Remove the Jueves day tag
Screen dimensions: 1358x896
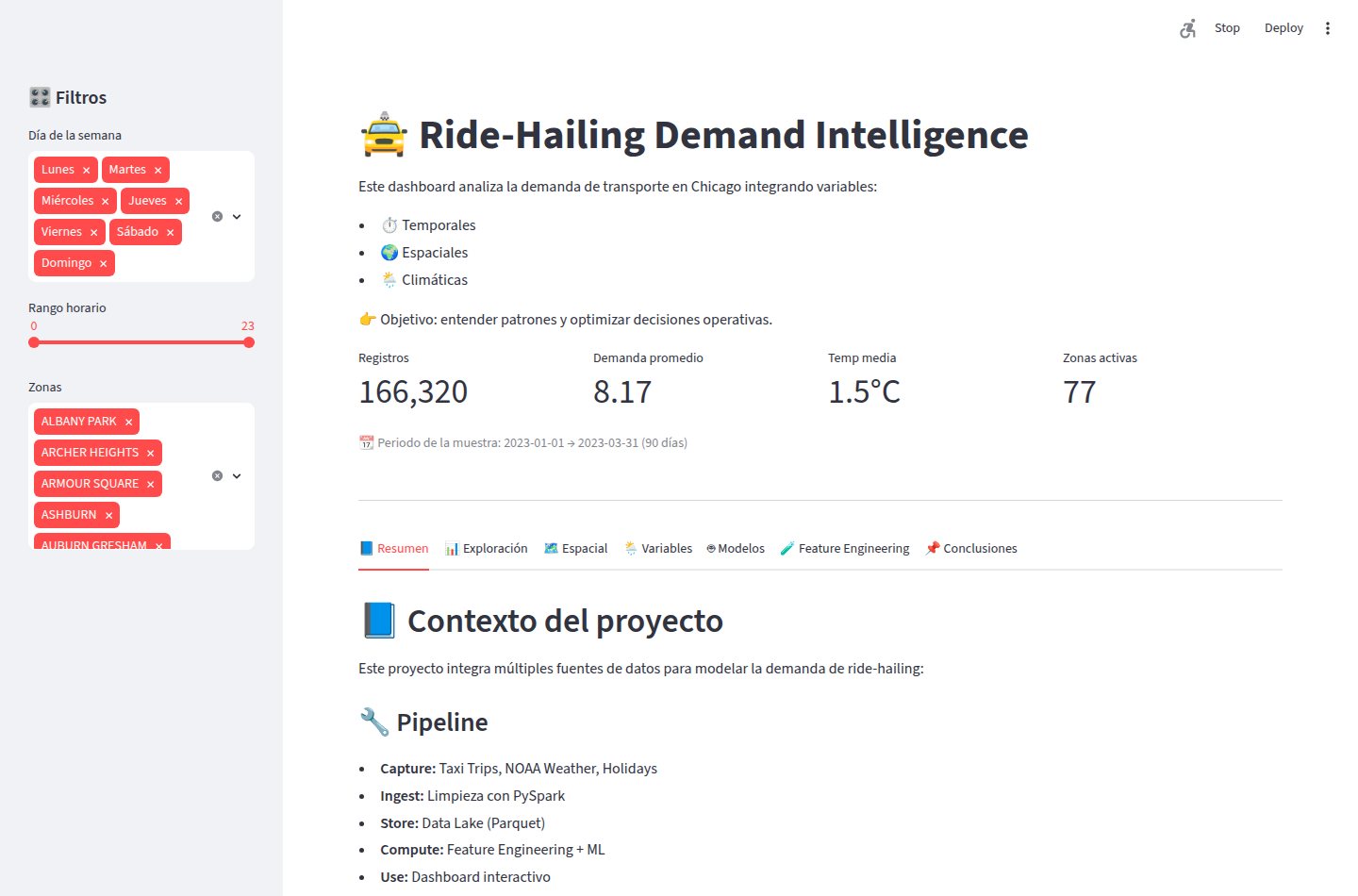point(178,202)
